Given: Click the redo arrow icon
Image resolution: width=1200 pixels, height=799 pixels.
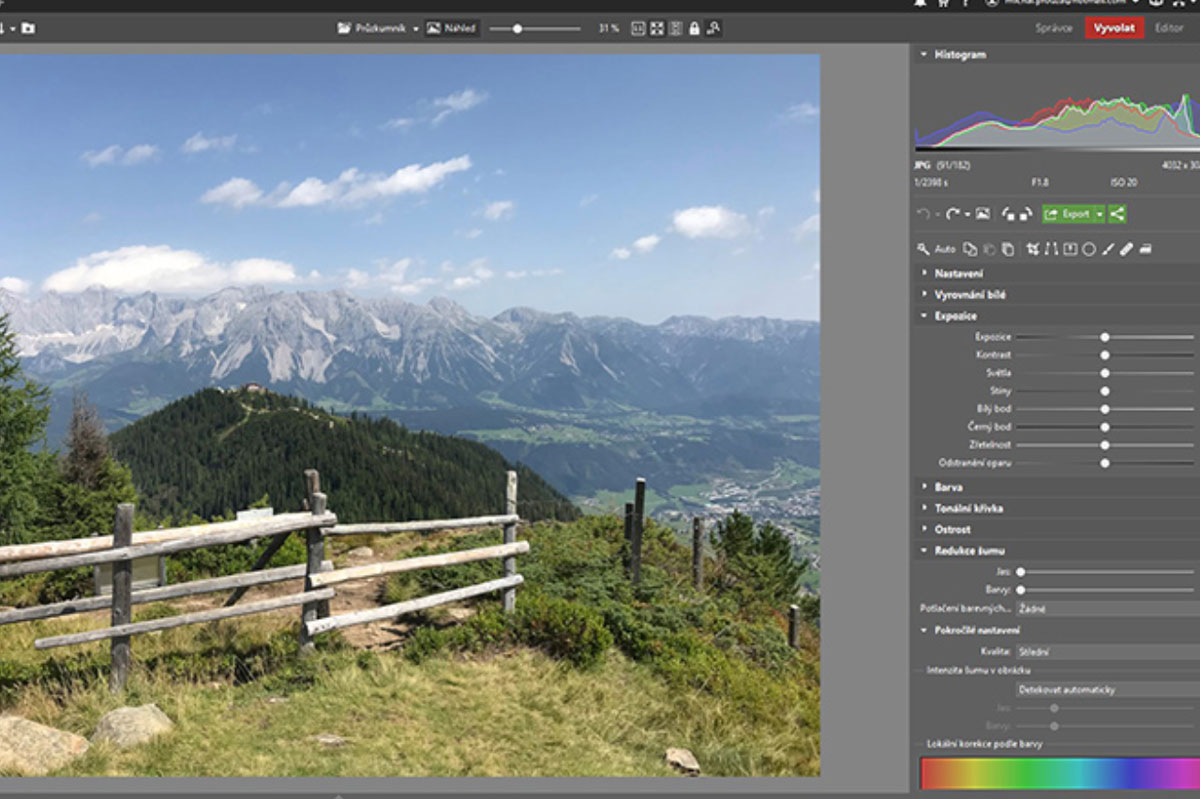Looking at the screenshot, I should (952, 214).
